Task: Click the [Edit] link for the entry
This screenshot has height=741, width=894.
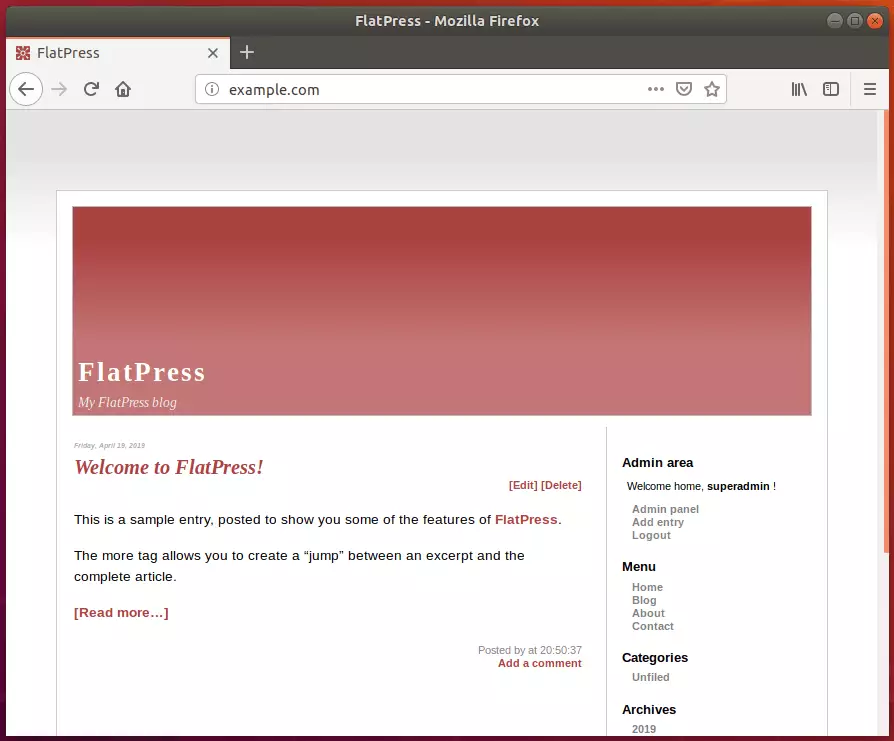Action: (x=523, y=485)
